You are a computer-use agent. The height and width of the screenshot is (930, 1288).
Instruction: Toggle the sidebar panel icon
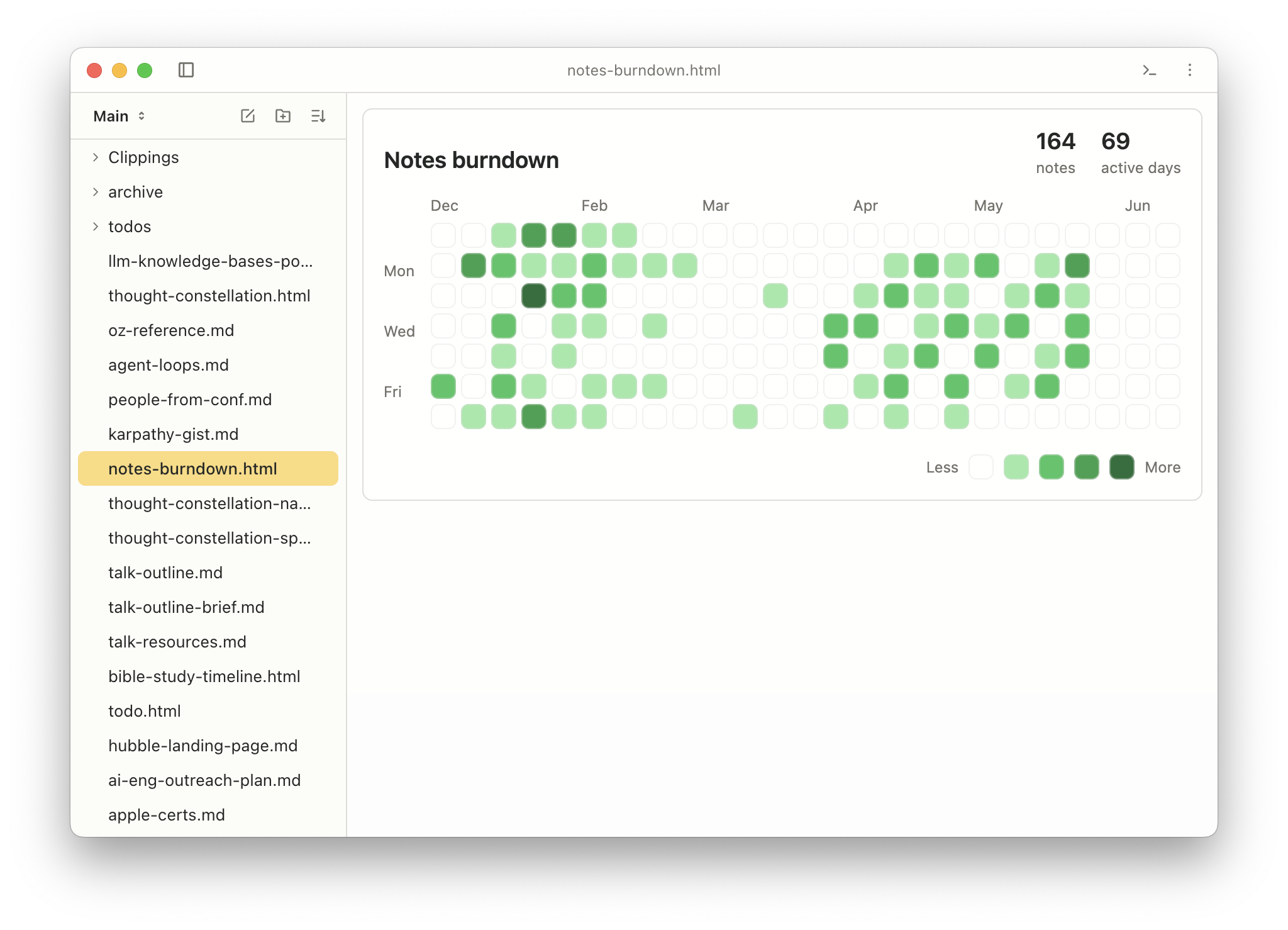coord(186,70)
